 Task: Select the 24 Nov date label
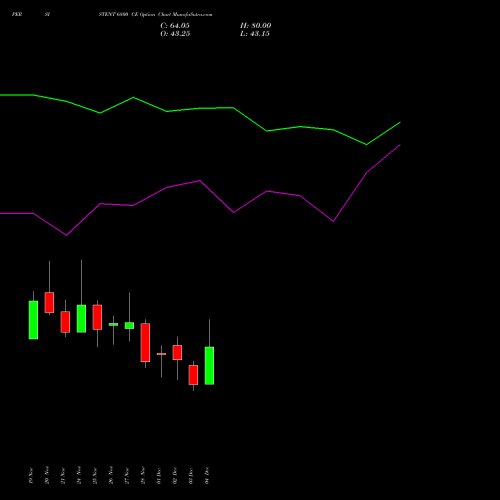pyautogui.click(x=79, y=475)
